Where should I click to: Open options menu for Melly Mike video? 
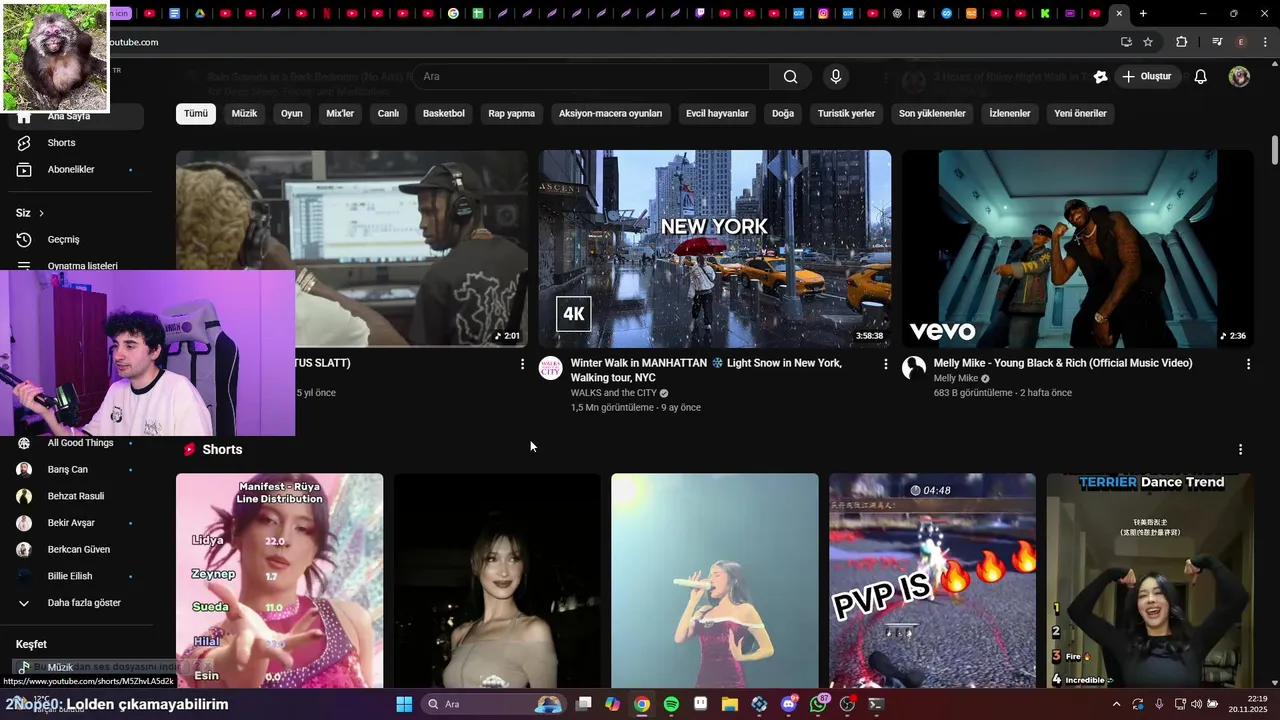tap(1248, 365)
